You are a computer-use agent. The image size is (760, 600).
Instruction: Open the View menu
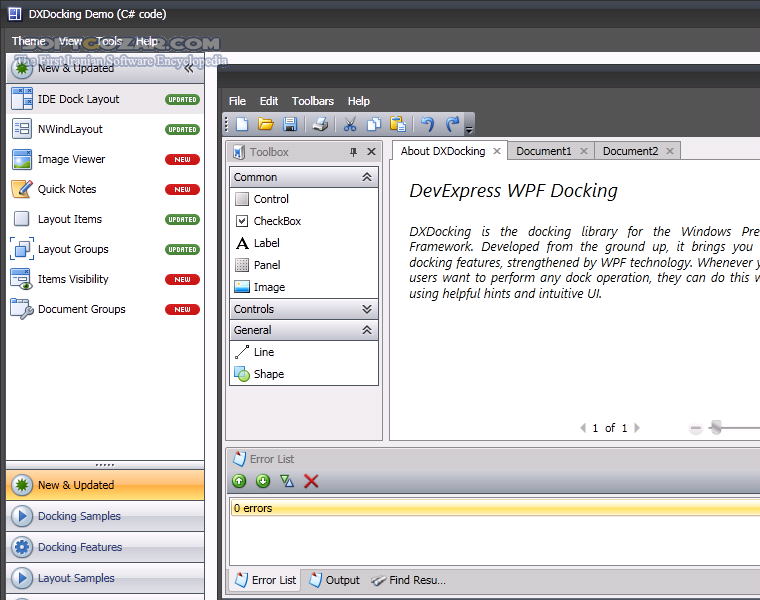pyautogui.click(x=70, y=41)
